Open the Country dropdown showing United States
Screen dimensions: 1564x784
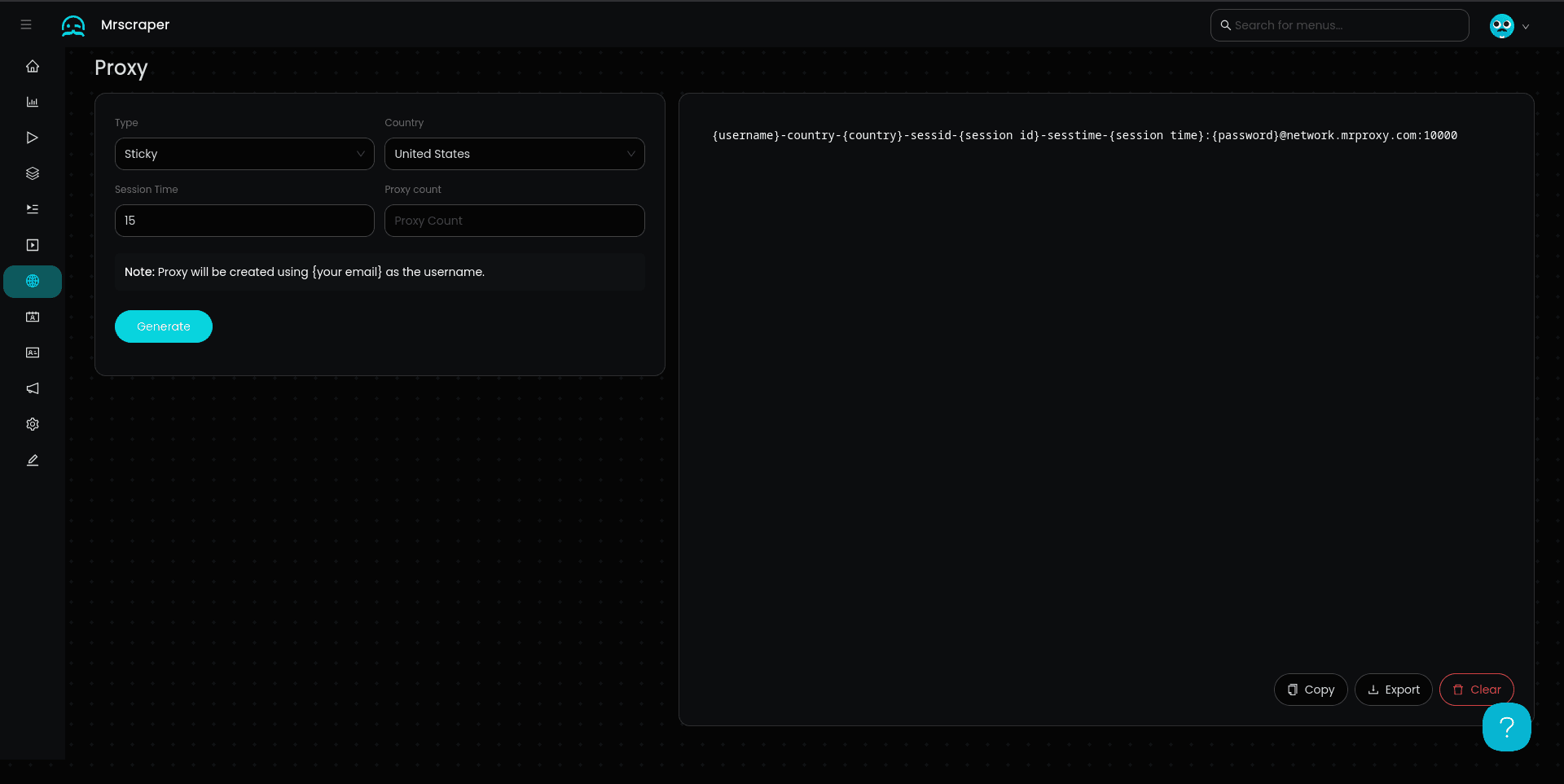(514, 154)
